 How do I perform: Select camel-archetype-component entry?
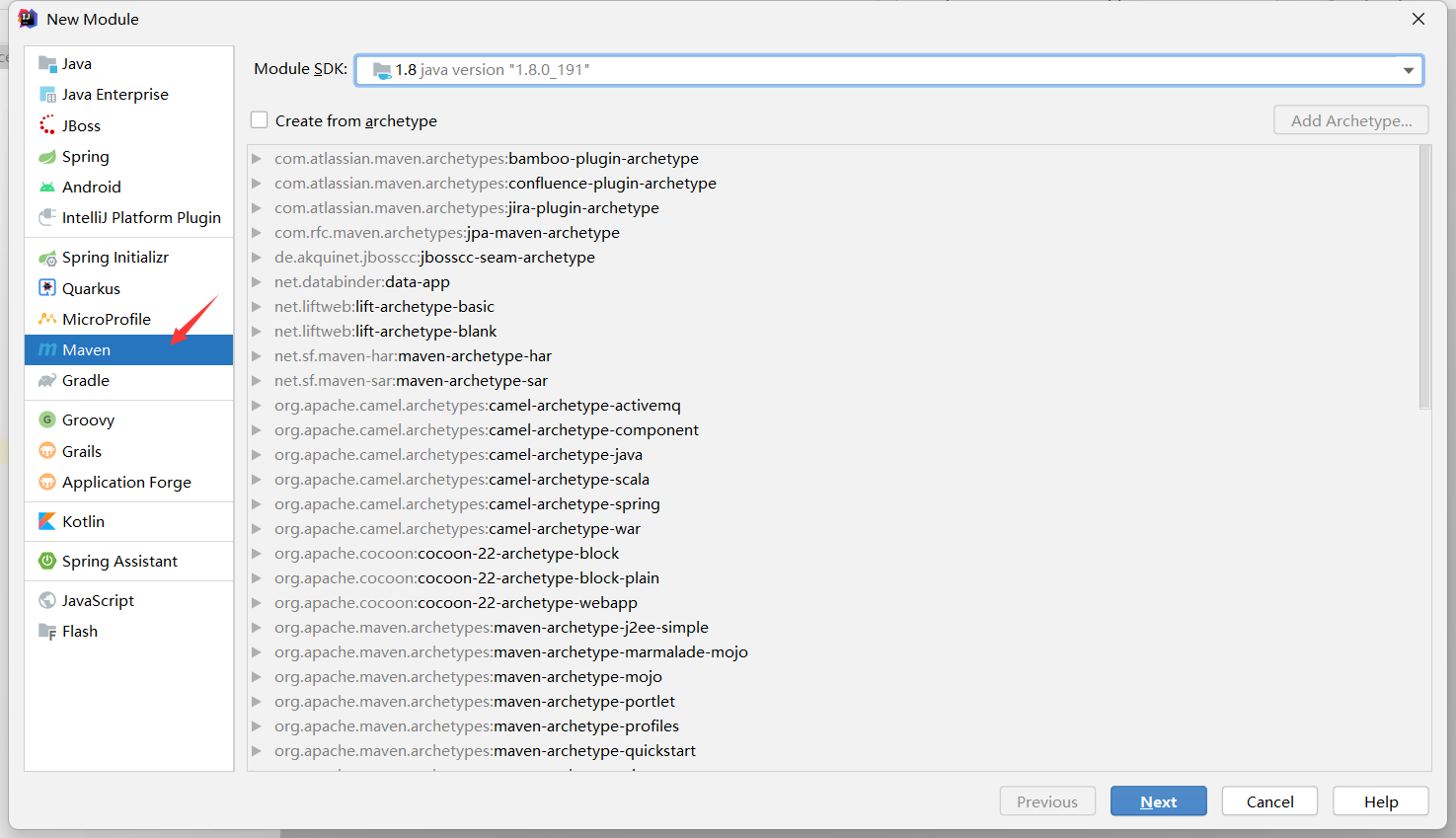pos(487,430)
